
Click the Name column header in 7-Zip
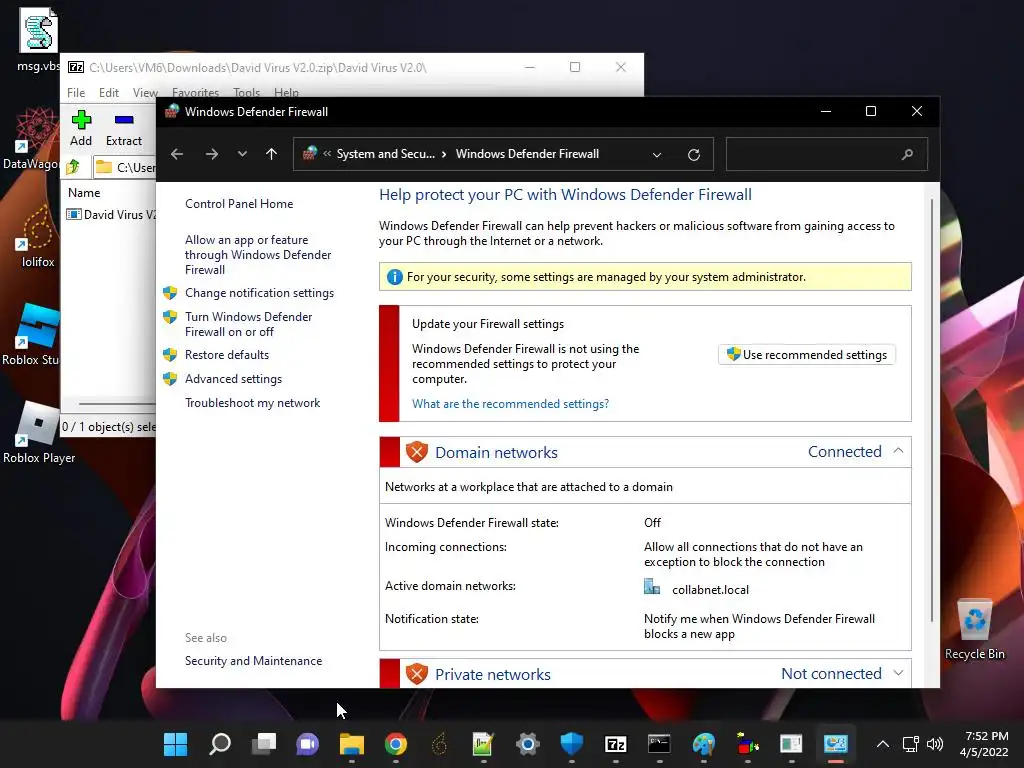(84, 193)
